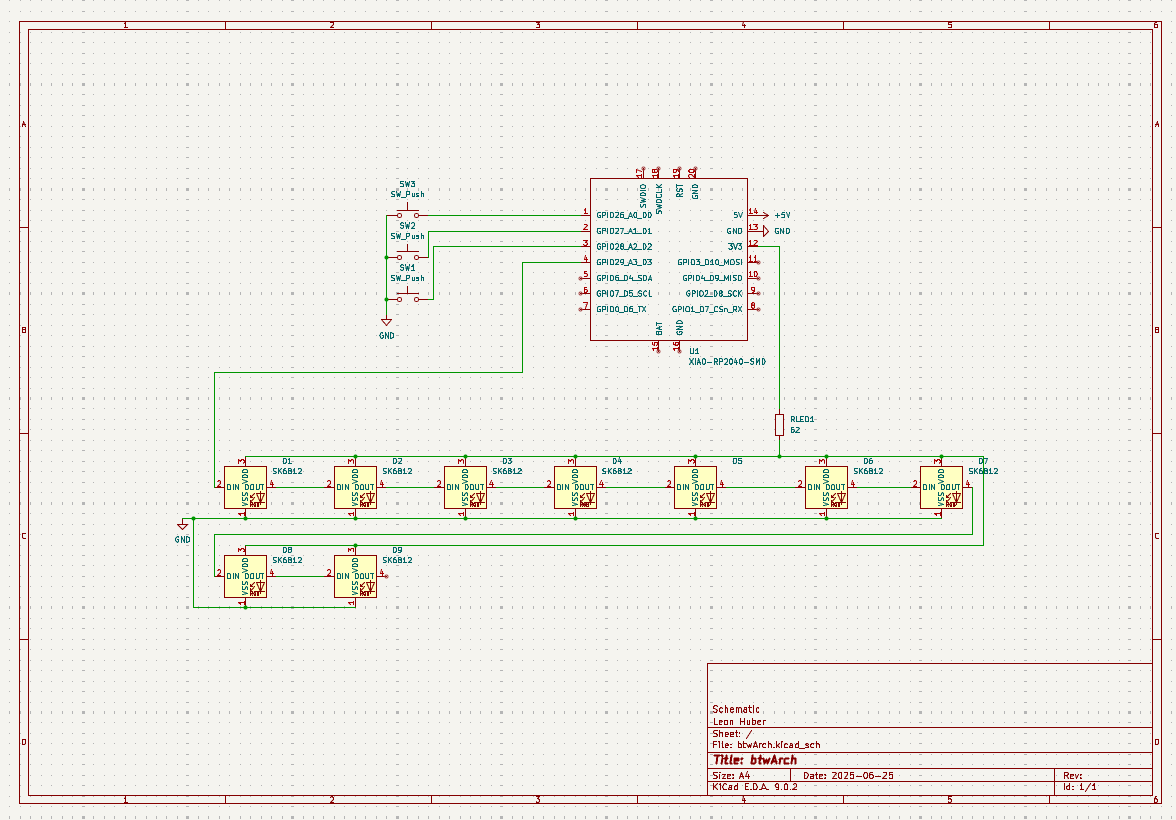The image size is (1176, 820).
Task: Select the SW3 push button symbol
Action: point(408,212)
